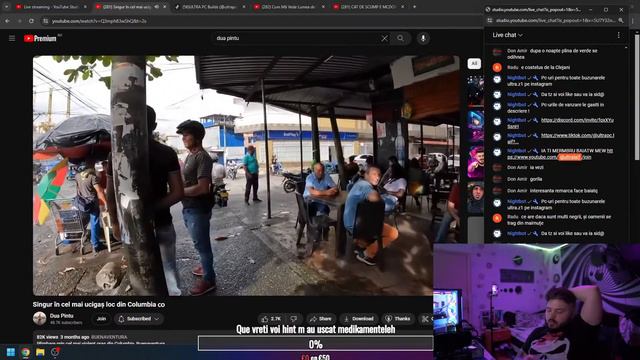Click the 0% donation goal progress bar

[x=315, y=344]
